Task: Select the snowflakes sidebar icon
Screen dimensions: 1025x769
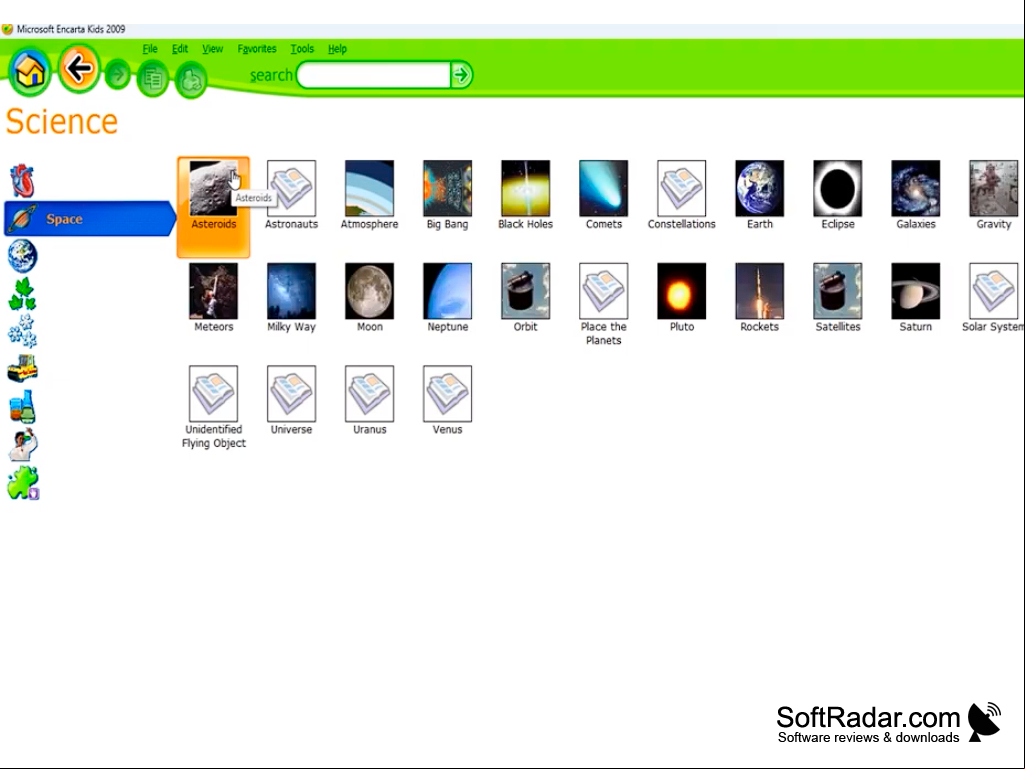Action: (x=22, y=331)
